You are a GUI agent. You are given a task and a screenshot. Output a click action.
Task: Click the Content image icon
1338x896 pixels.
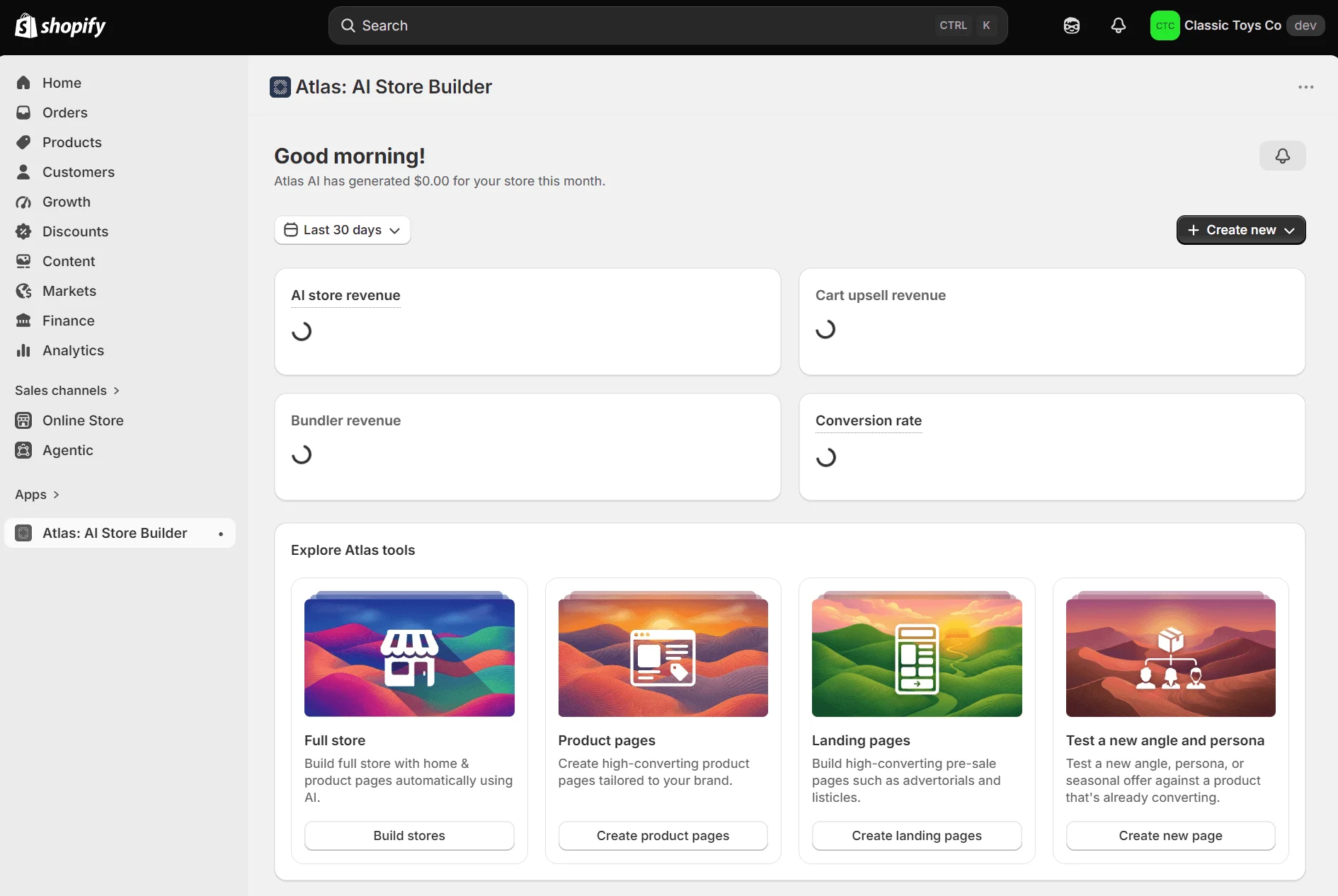[23, 261]
